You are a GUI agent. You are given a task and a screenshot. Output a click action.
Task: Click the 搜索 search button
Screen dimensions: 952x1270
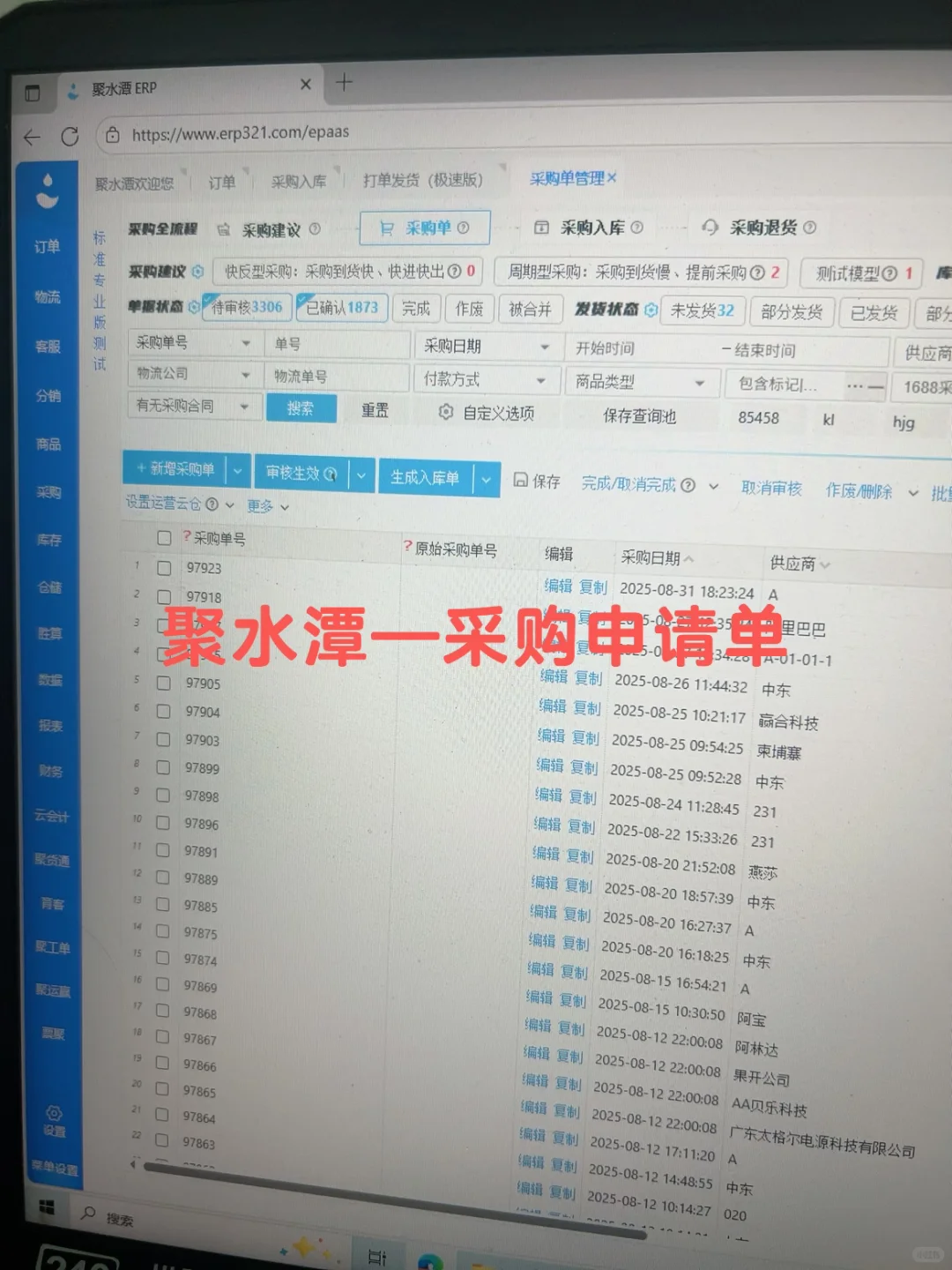(x=301, y=408)
